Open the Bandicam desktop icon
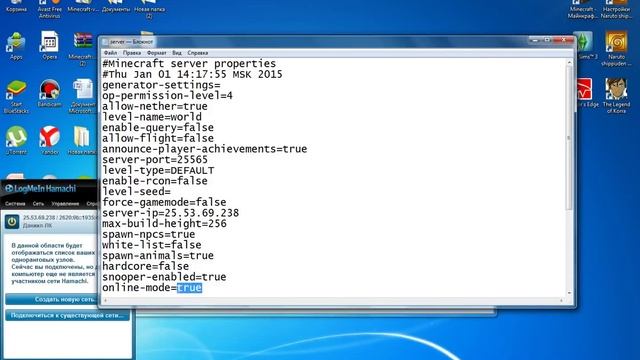Screen dimensions: 640x360 (x=49, y=94)
